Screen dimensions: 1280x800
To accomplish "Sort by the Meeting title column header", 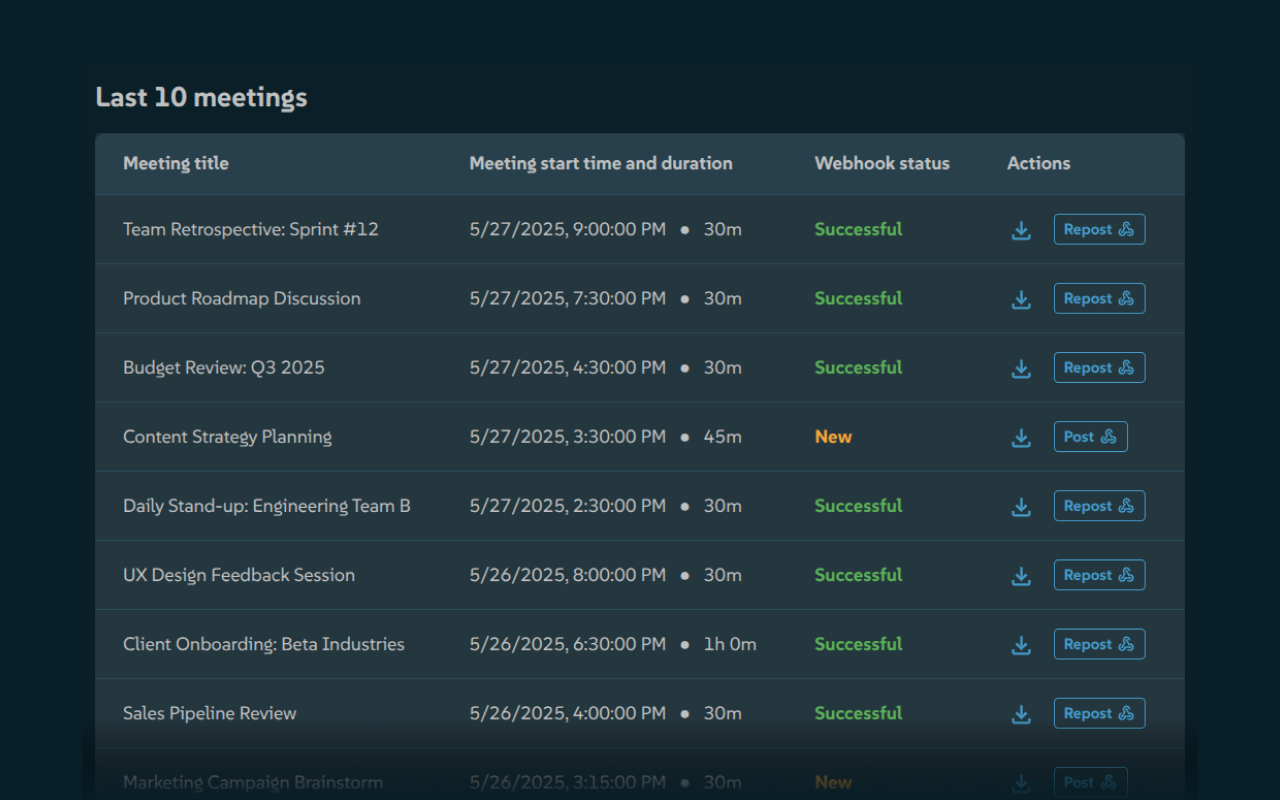I will point(176,163).
